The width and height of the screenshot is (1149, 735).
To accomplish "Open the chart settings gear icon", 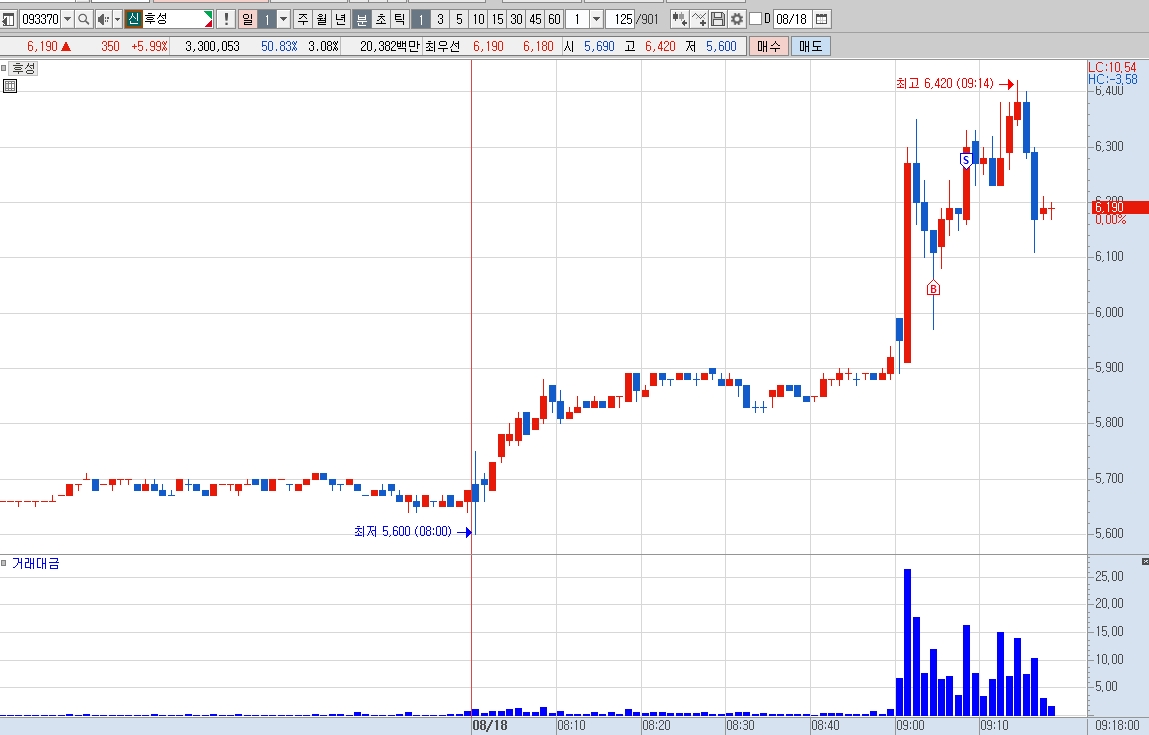I will [737, 19].
